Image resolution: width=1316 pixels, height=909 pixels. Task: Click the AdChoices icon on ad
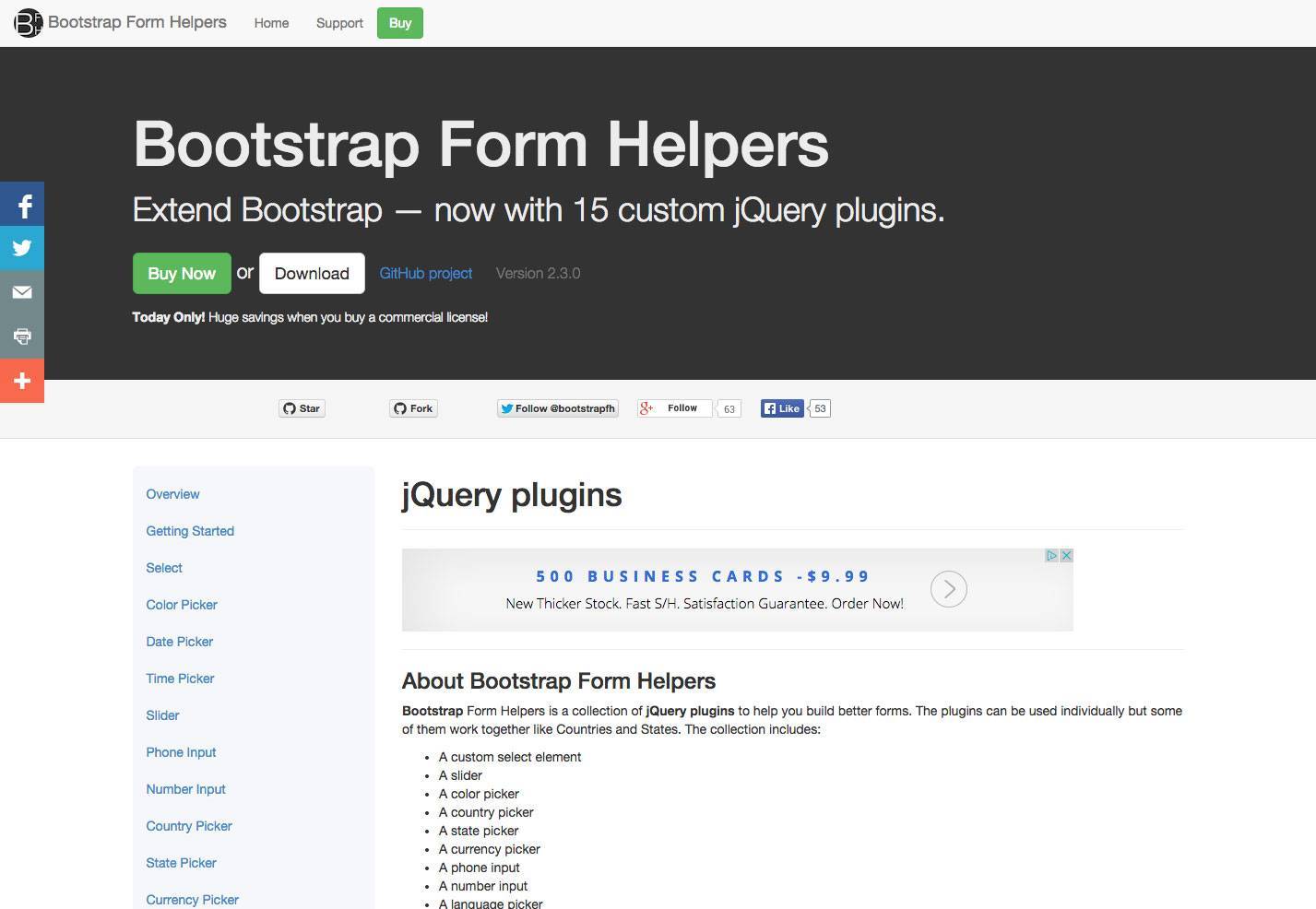point(1051,556)
